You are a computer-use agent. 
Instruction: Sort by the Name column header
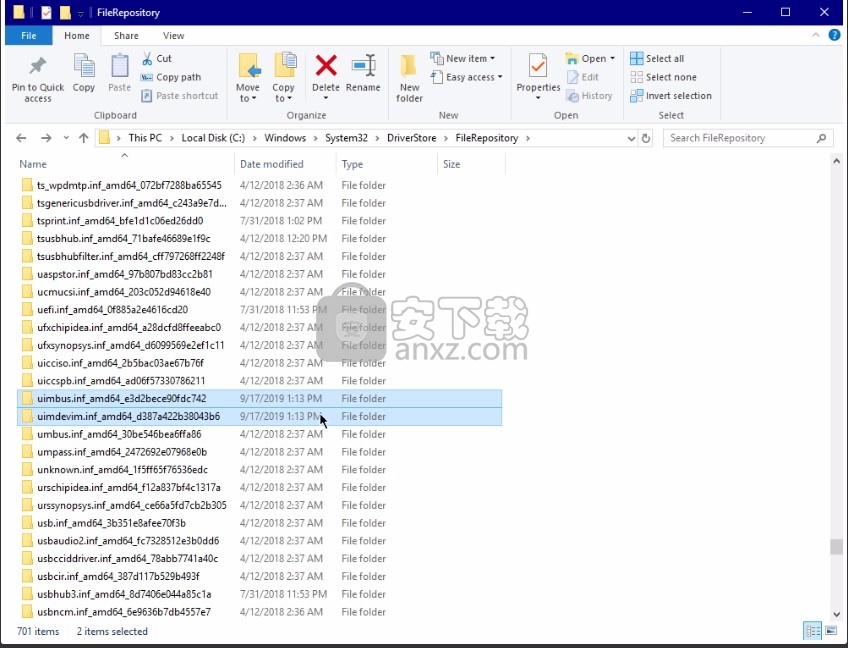pos(124,164)
